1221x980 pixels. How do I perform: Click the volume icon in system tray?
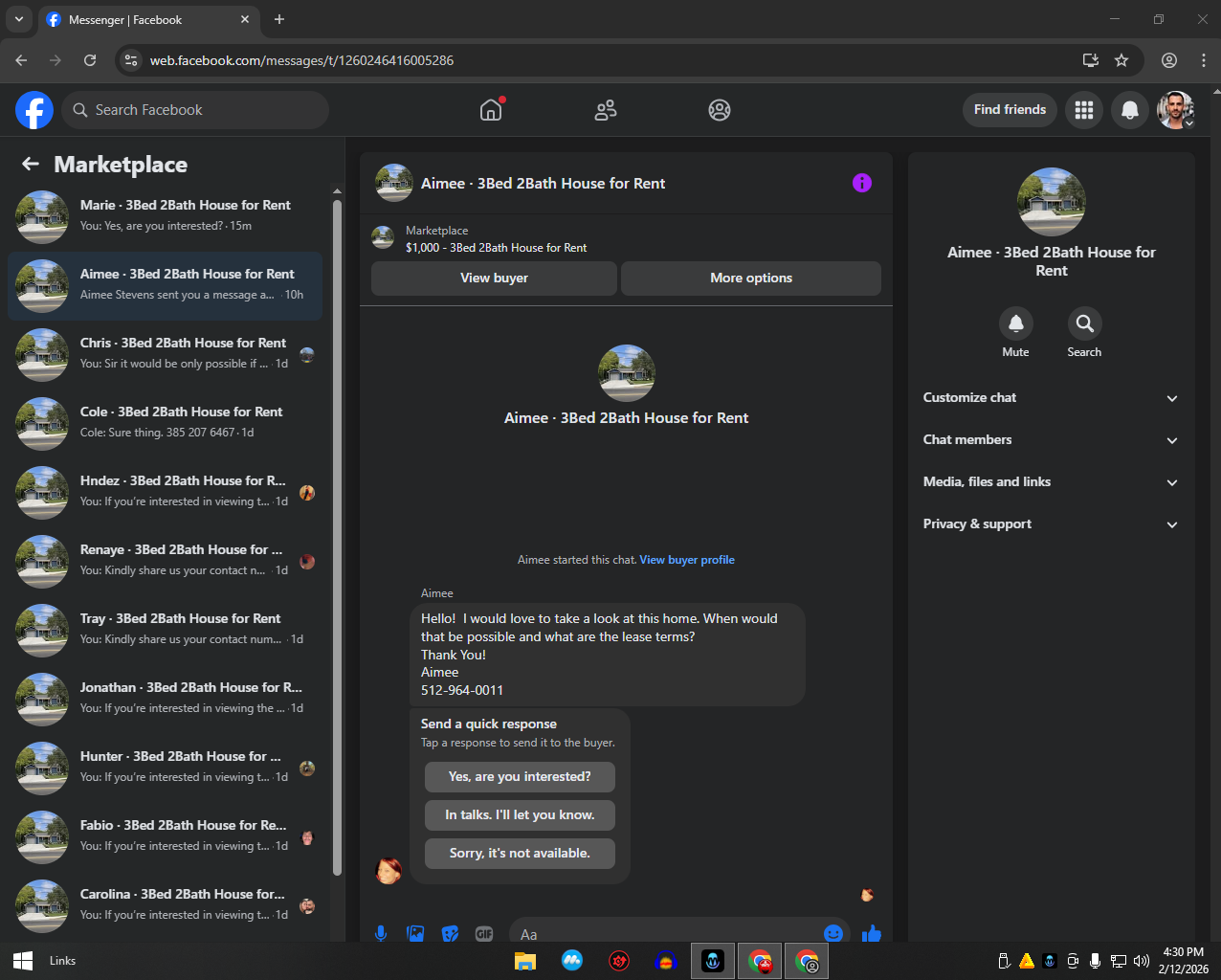[x=1141, y=961]
